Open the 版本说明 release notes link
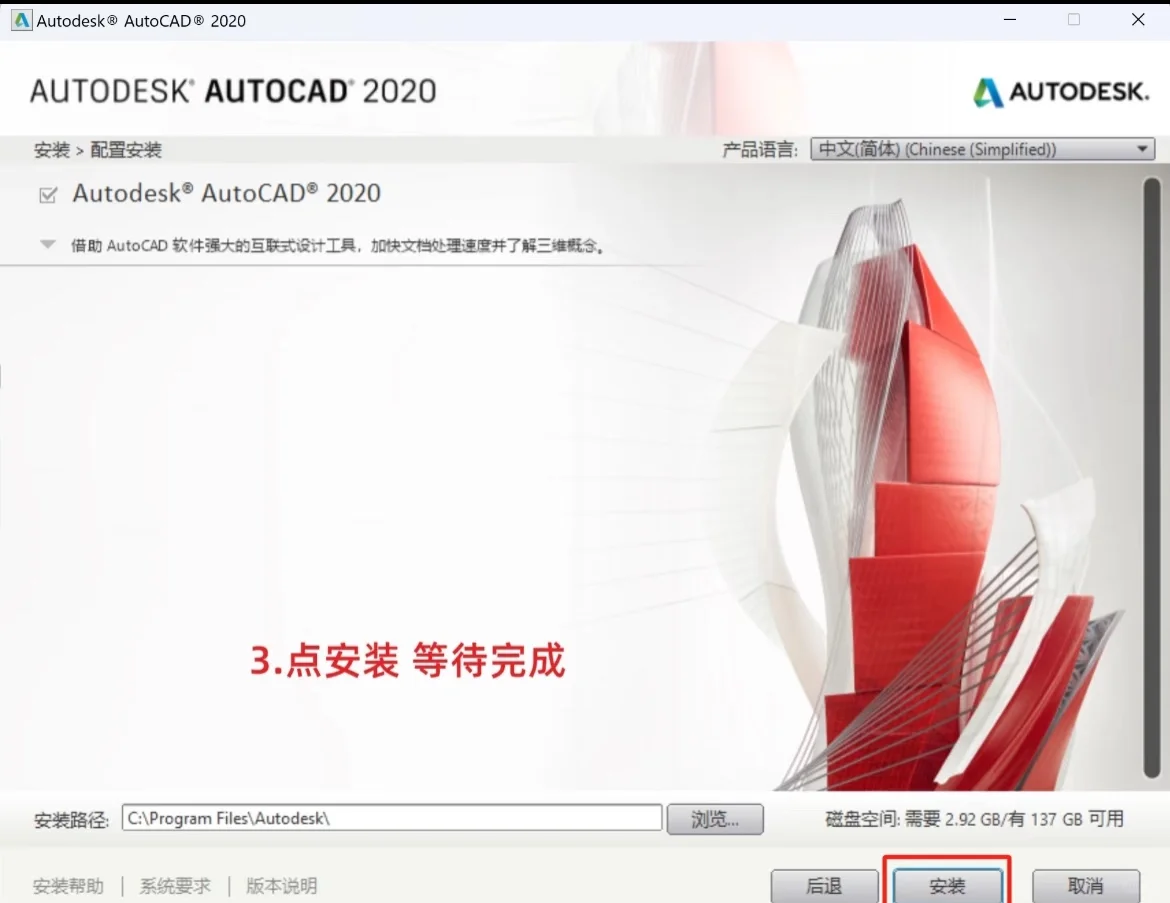1170x903 pixels. [x=281, y=885]
